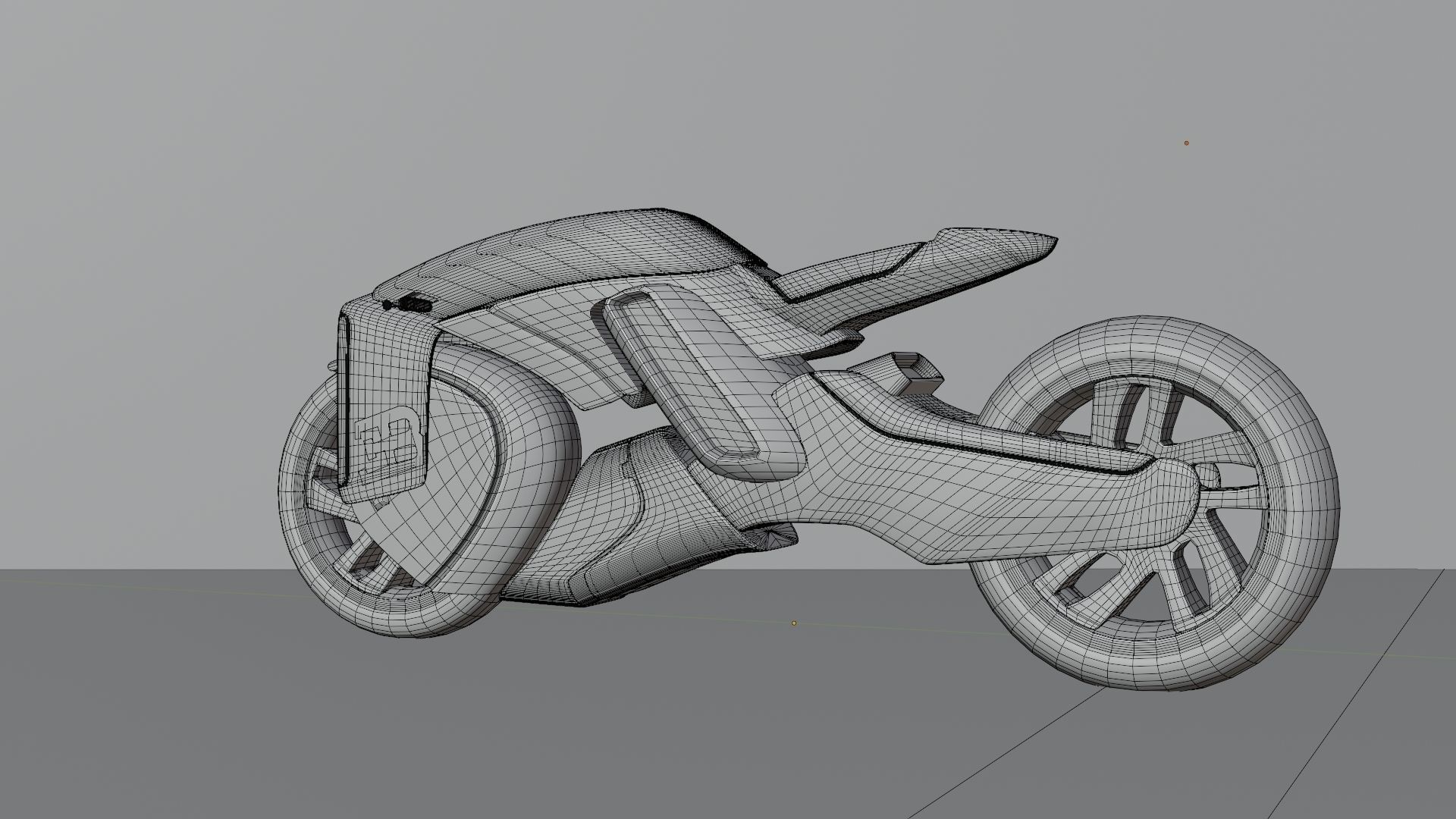Click the embossed logo on front fork panel
The height and width of the screenshot is (819, 1456).
388,446
